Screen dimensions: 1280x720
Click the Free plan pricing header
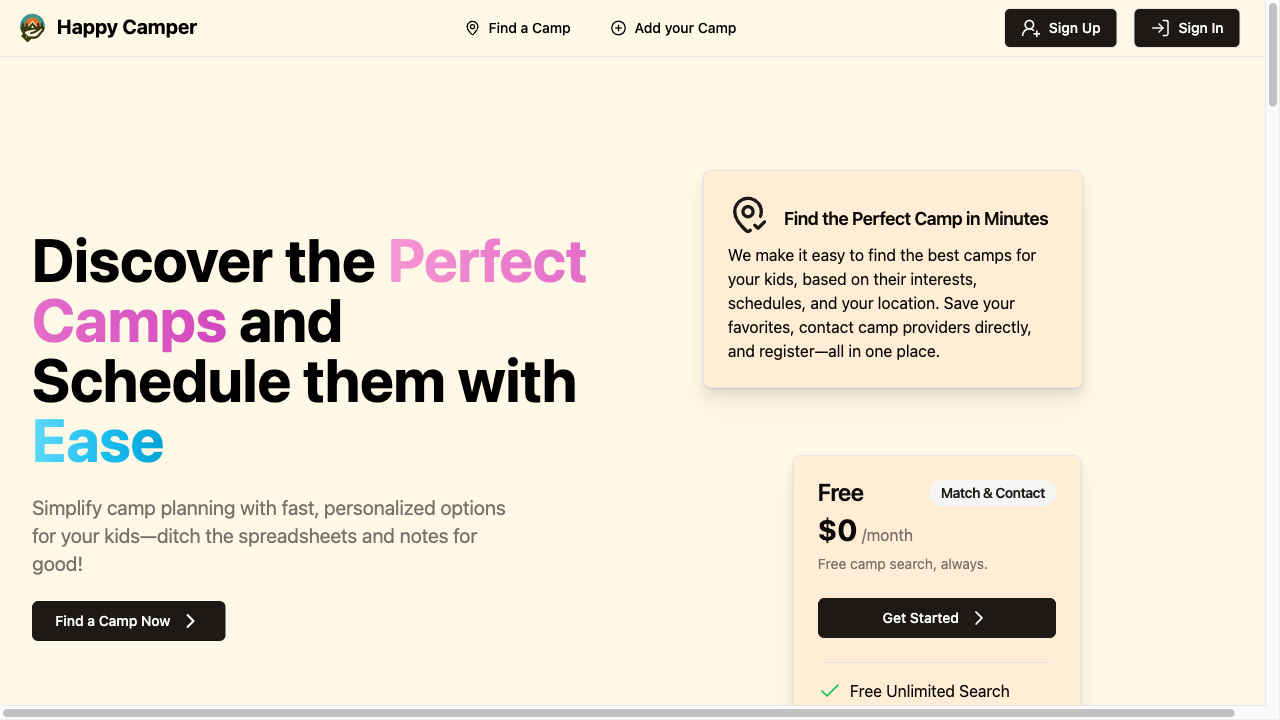point(840,493)
